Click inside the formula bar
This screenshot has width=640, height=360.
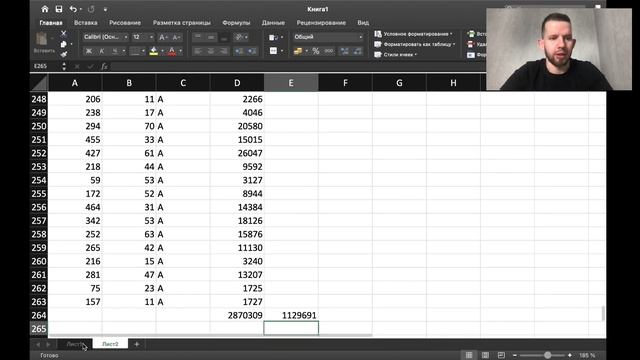pyautogui.click(x=298, y=66)
